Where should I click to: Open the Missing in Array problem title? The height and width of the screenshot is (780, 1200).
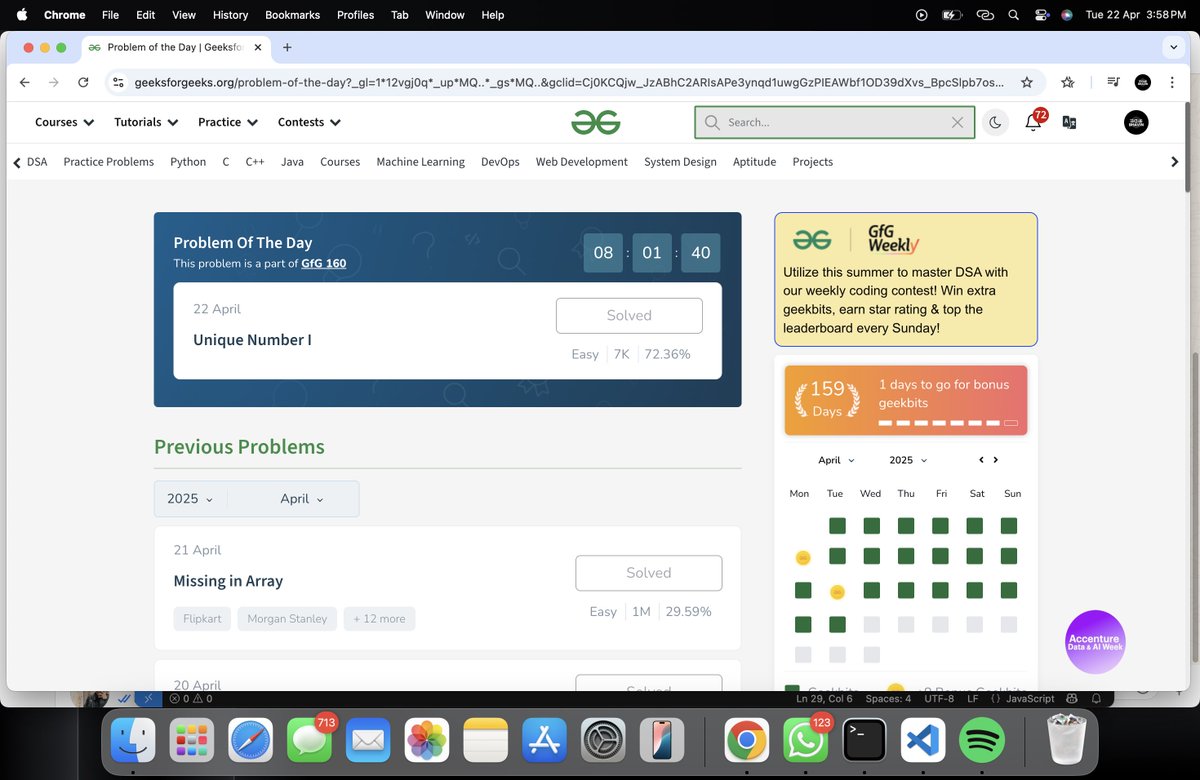[x=228, y=581]
